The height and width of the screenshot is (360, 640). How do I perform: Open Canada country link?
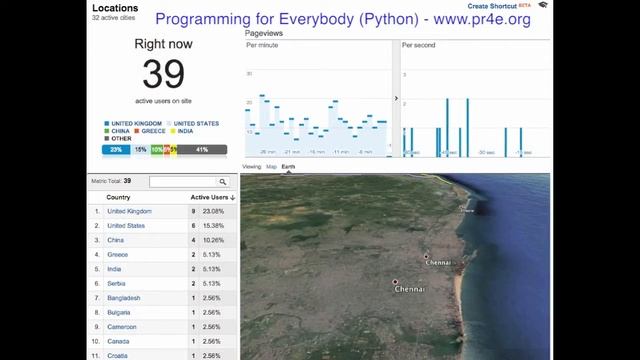click(118, 341)
